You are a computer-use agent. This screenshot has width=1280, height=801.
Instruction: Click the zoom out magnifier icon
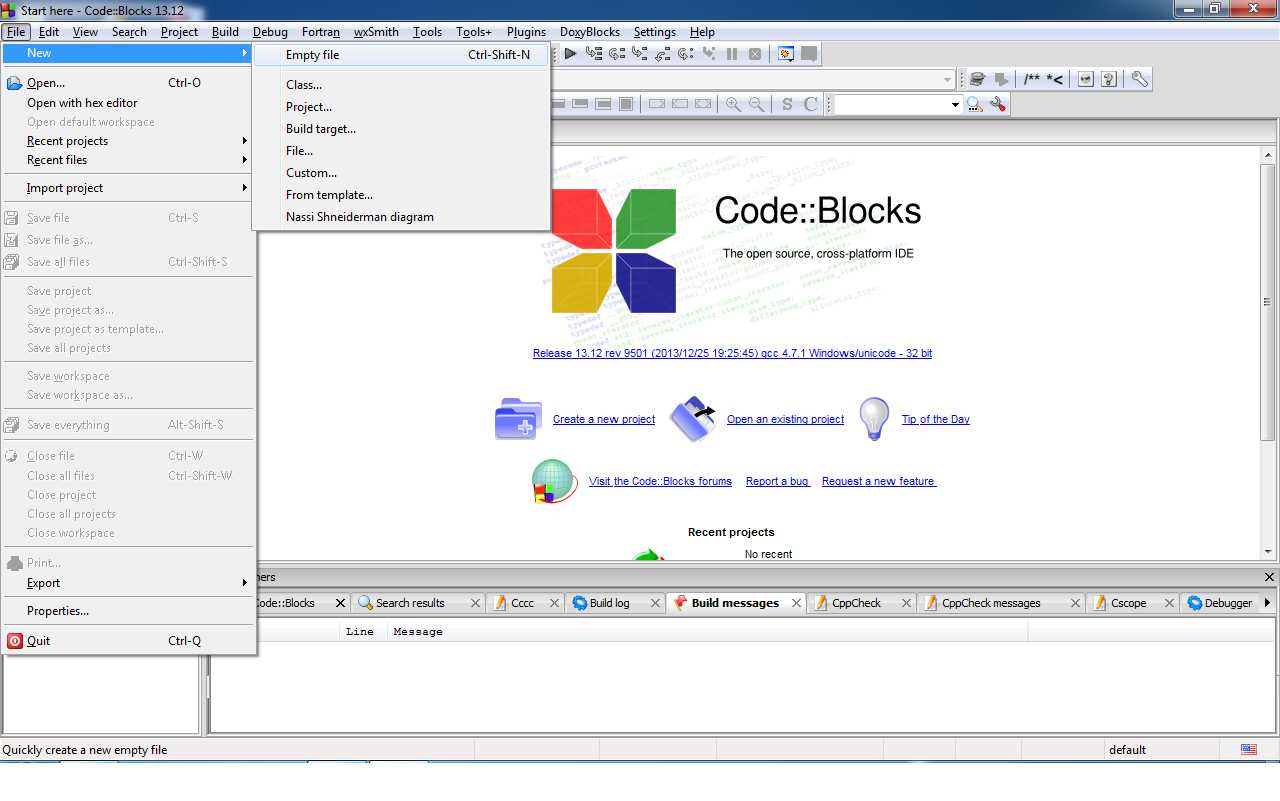pos(757,104)
